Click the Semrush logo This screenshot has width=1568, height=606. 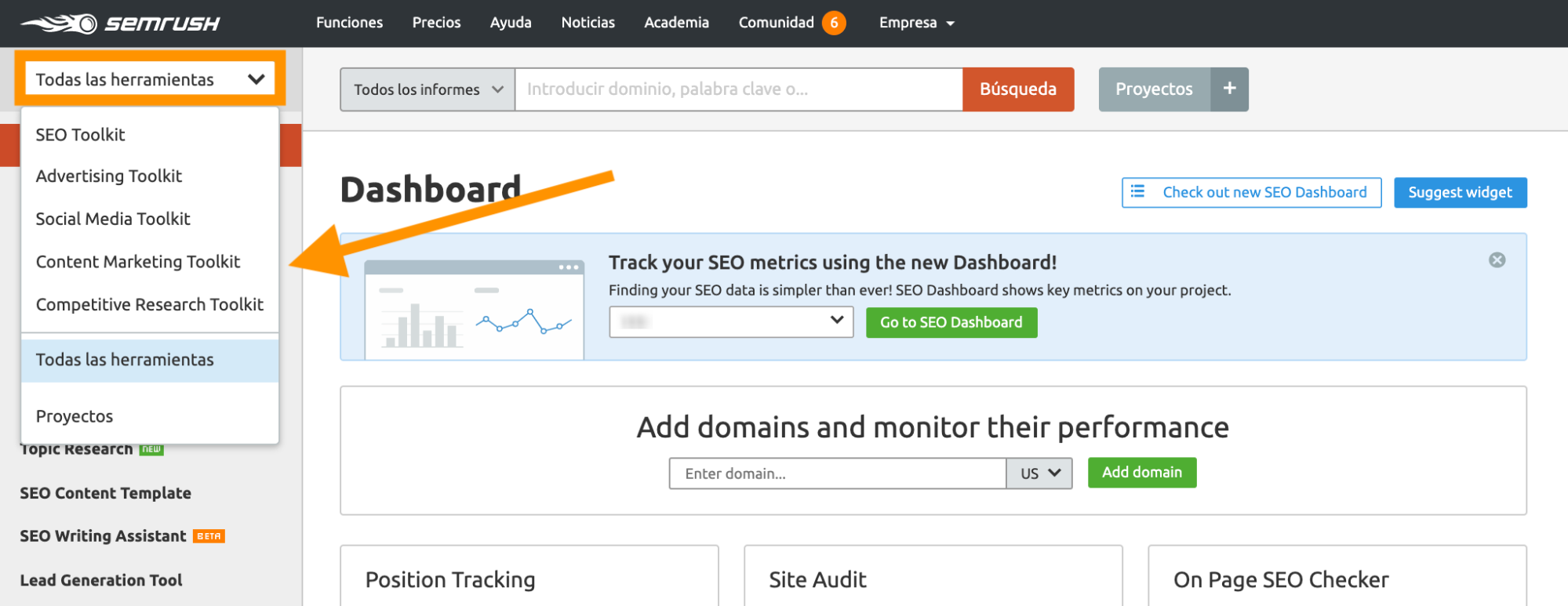click(x=120, y=24)
